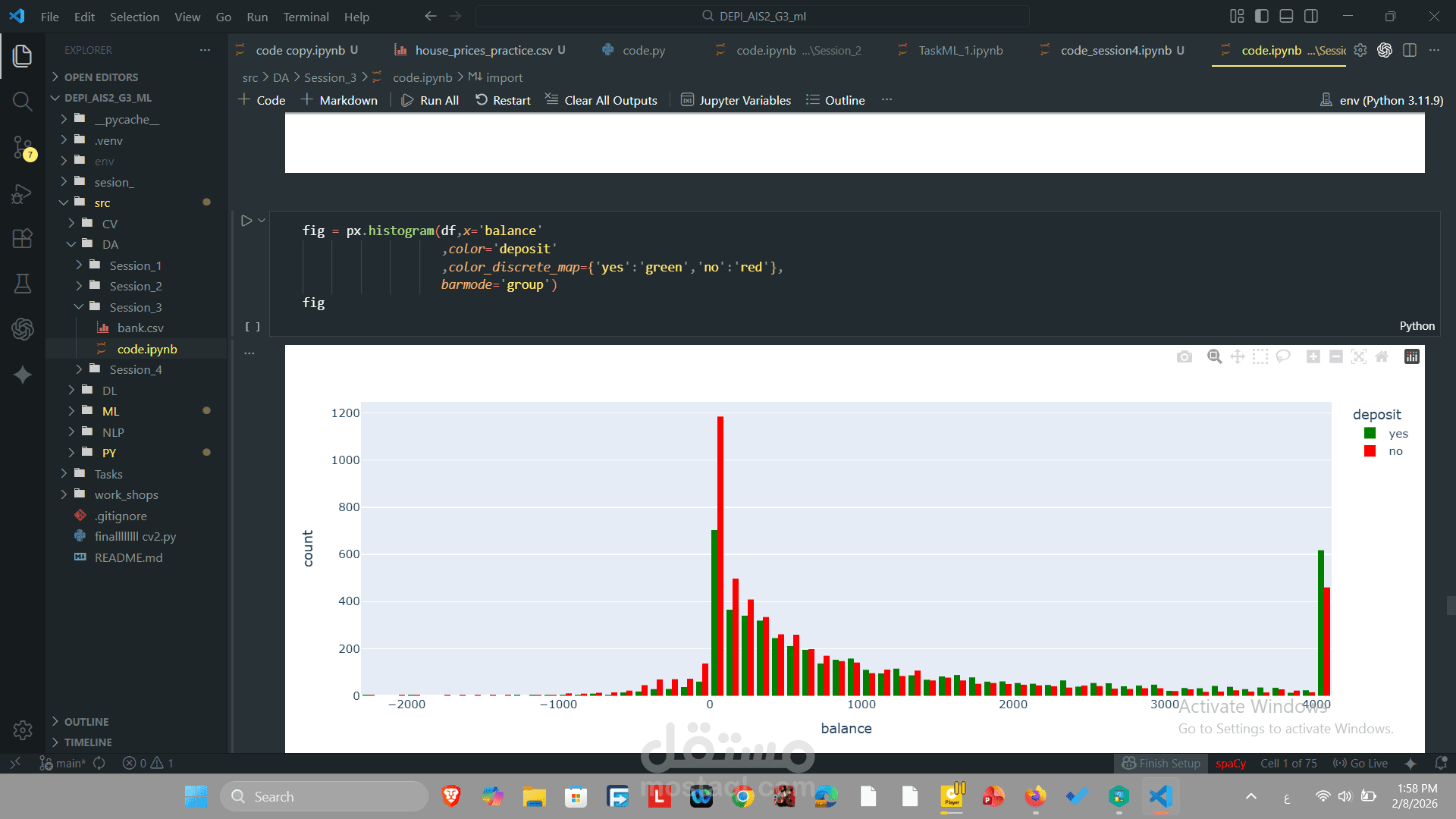This screenshot has height=819, width=1456.
Task: Click the Windows taskbar Search box
Action: point(325,796)
